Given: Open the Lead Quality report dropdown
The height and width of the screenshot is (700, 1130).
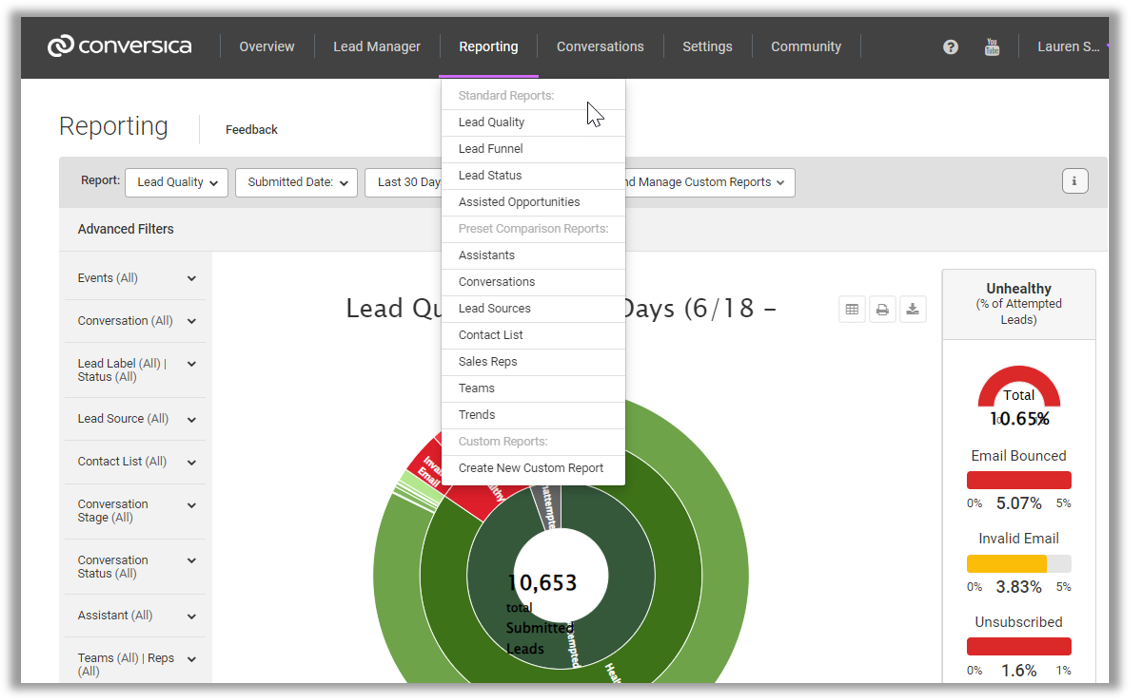Looking at the screenshot, I should tap(177, 182).
